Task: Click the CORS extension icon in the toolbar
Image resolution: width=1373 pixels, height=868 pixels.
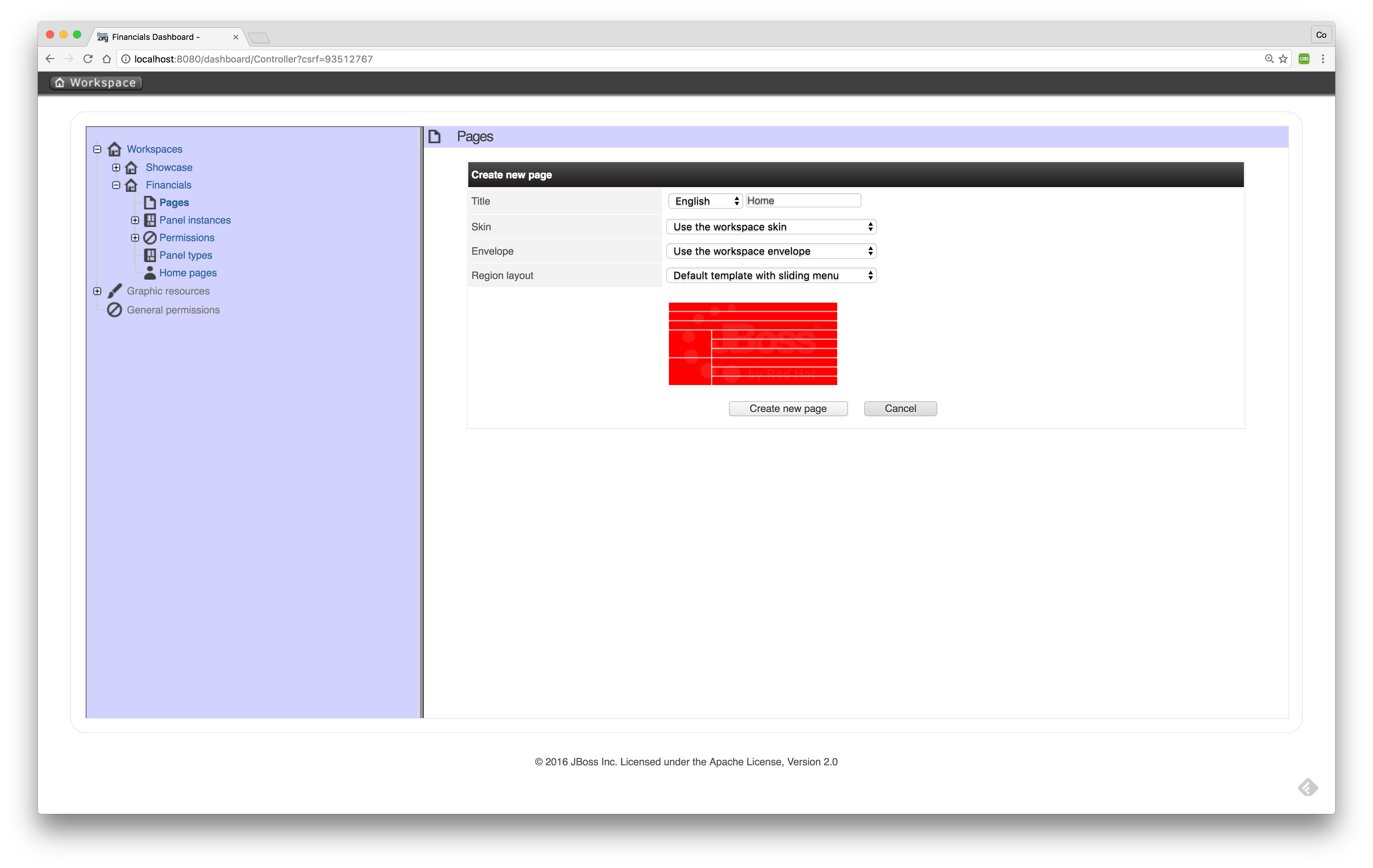Action: coord(1303,59)
